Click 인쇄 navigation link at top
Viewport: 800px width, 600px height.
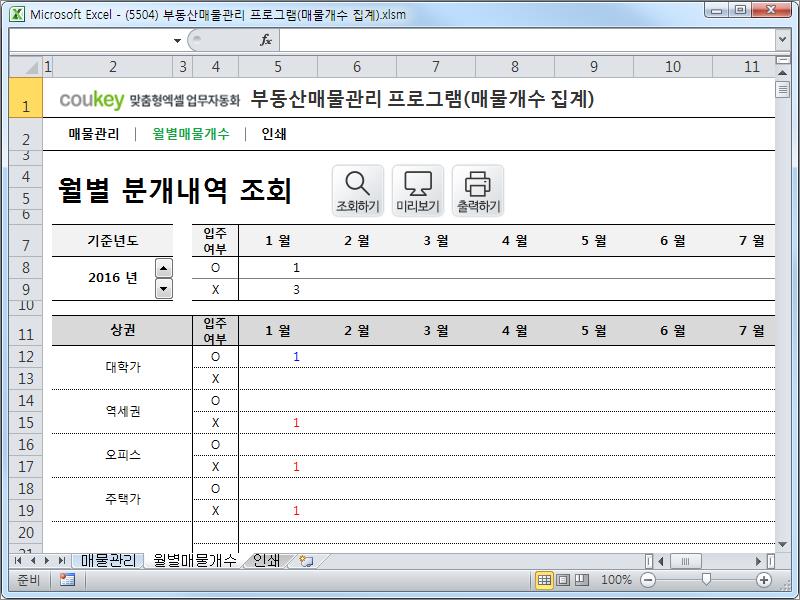pos(274,134)
